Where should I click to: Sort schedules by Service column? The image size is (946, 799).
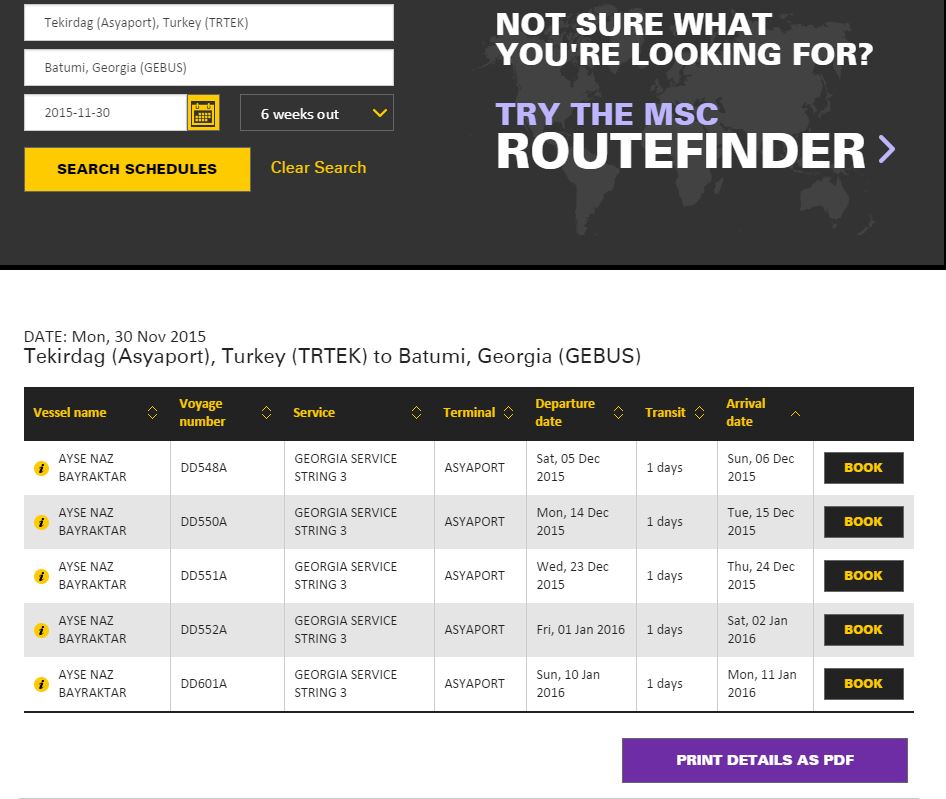pos(415,413)
